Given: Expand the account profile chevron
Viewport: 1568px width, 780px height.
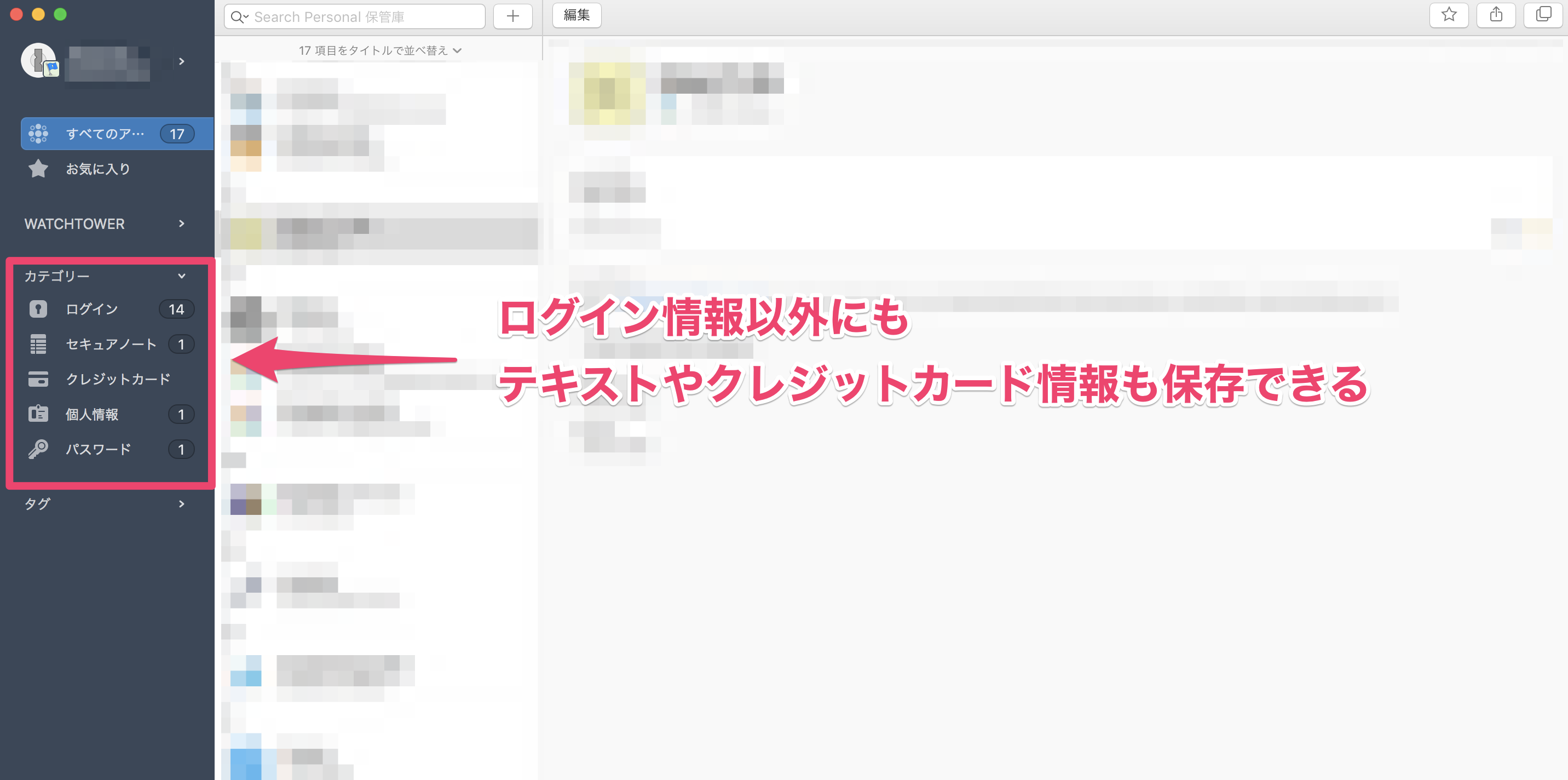Looking at the screenshot, I should pyautogui.click(x=181, y=61).
